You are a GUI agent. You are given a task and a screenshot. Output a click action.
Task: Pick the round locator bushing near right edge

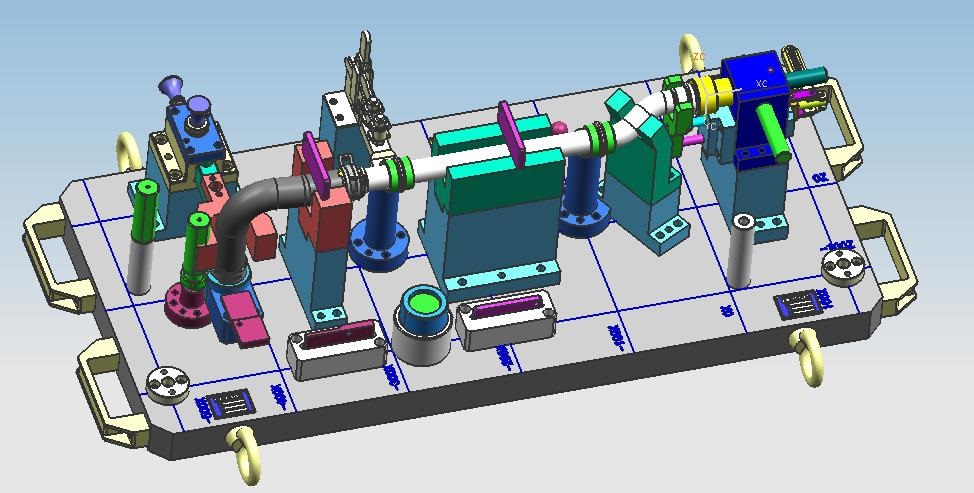843,266
